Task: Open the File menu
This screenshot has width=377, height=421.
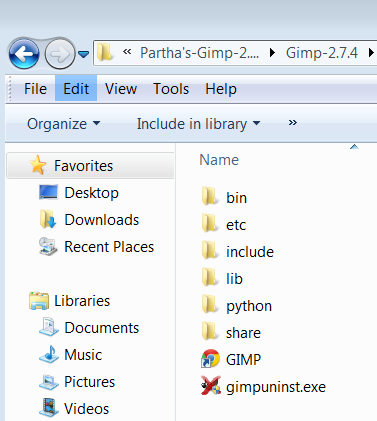Action: tap(35, 89)
